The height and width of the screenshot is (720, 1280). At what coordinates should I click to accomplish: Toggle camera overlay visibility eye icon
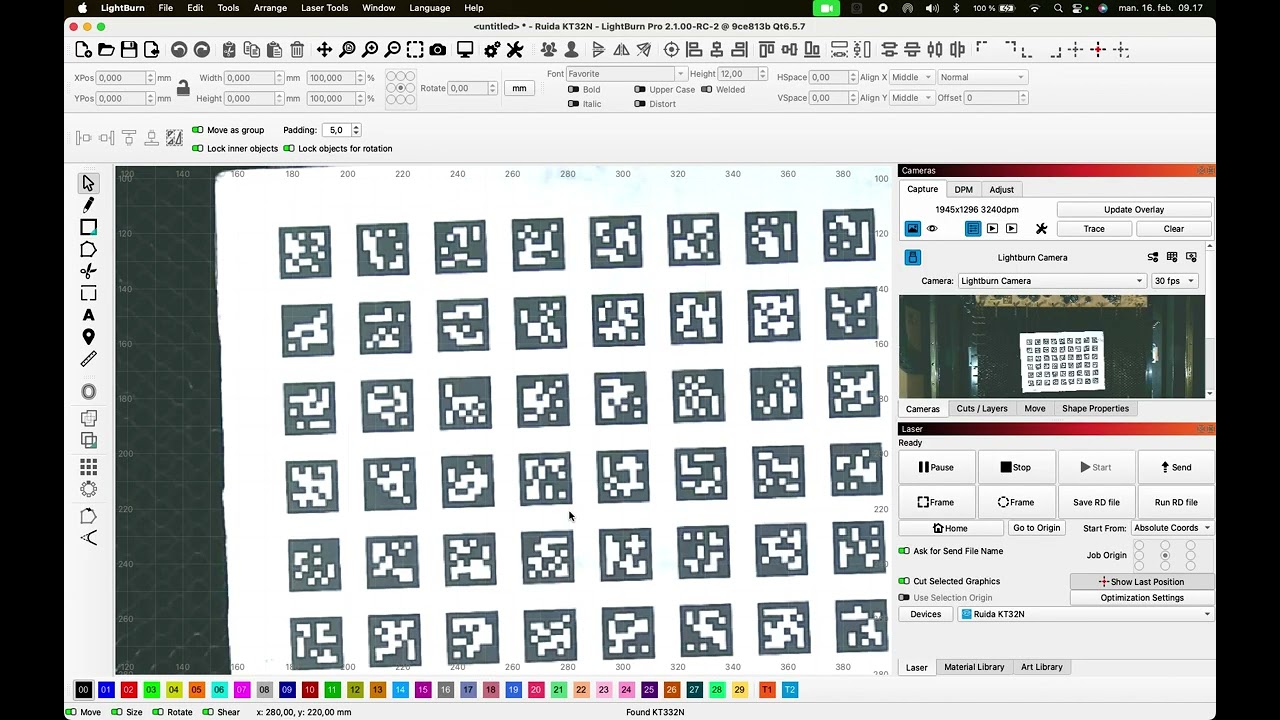click(x=932, y=229)
